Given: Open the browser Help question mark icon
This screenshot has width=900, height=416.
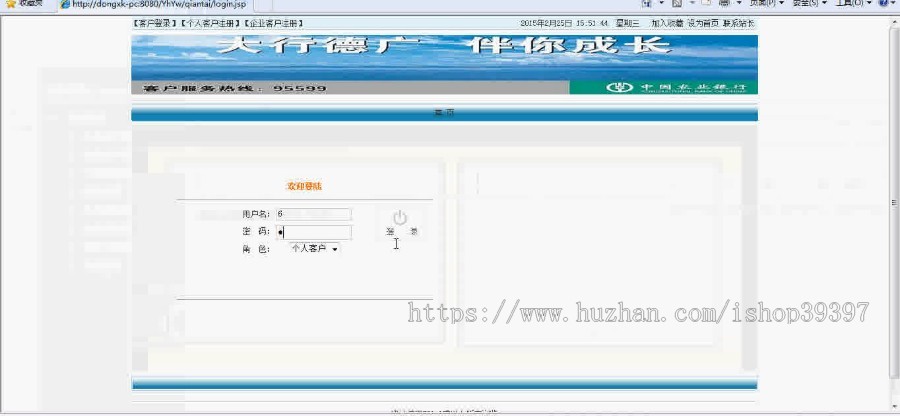Looking at the screenshot, I should pos(883,3).
